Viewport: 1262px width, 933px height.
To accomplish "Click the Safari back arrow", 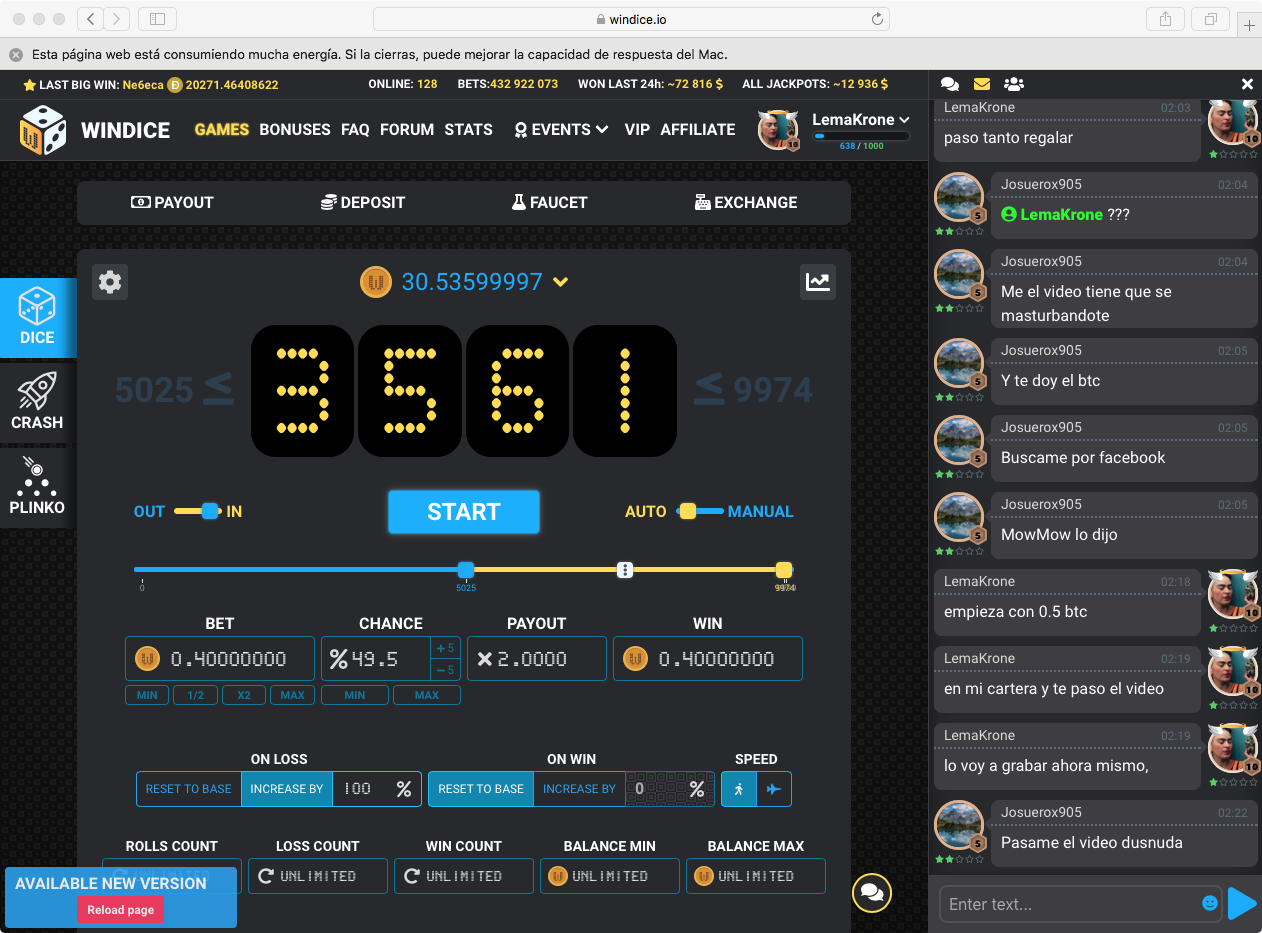I will click(90, 19).
